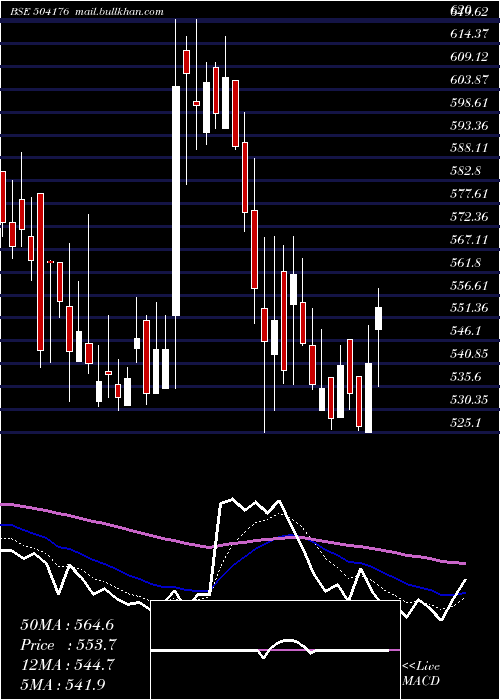This screenshot has height=700, width=500.
Task: Click the 530.35 price axis label
Action: 469,400
